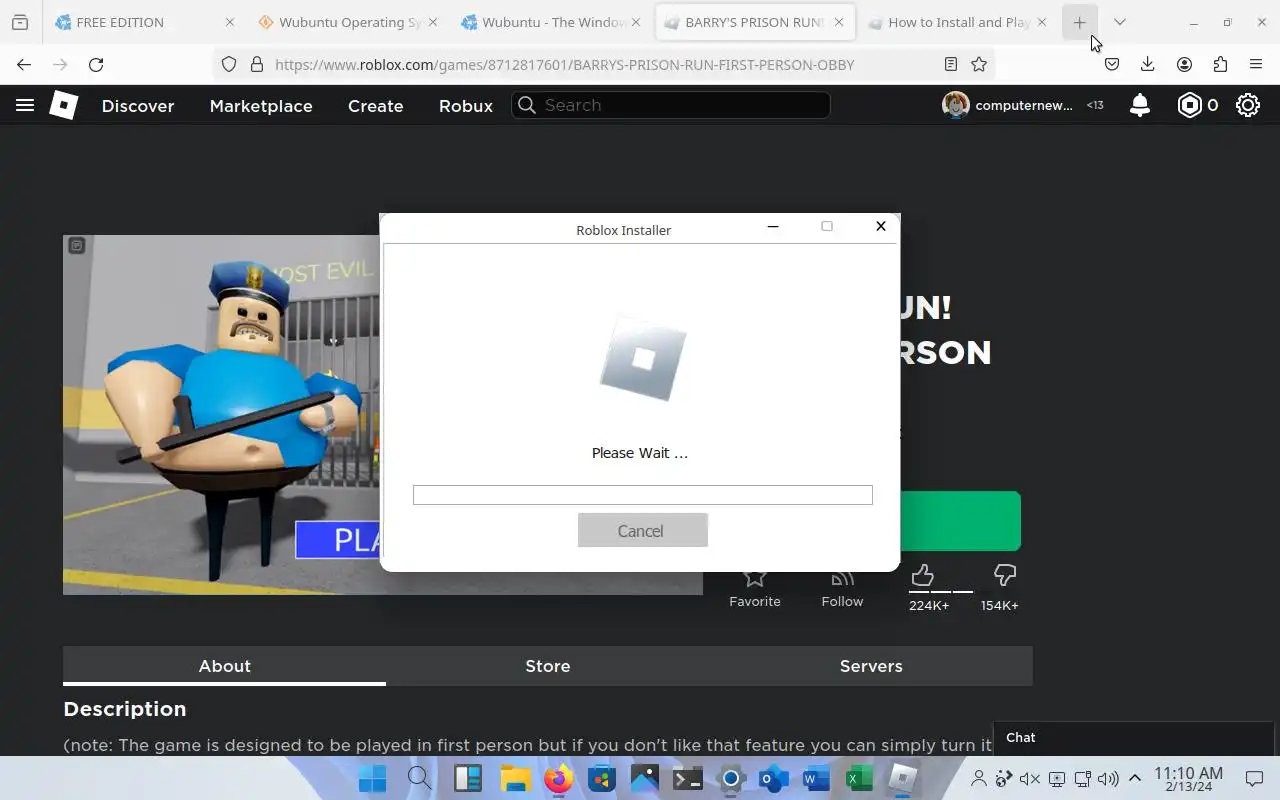The image size is (1280, 800).
Task: Give the game a thumbs down
Action: tap(1005, 575)
